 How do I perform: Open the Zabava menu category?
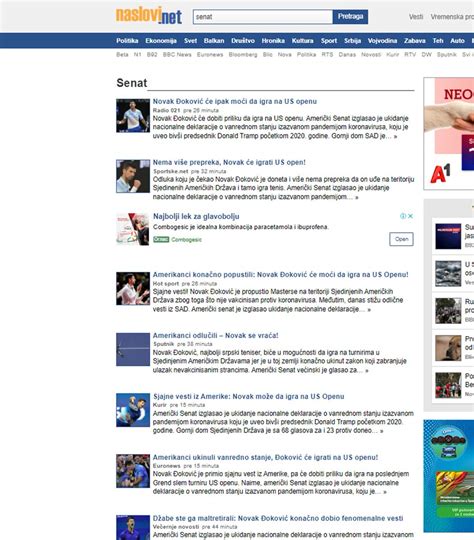coord(415,41)
